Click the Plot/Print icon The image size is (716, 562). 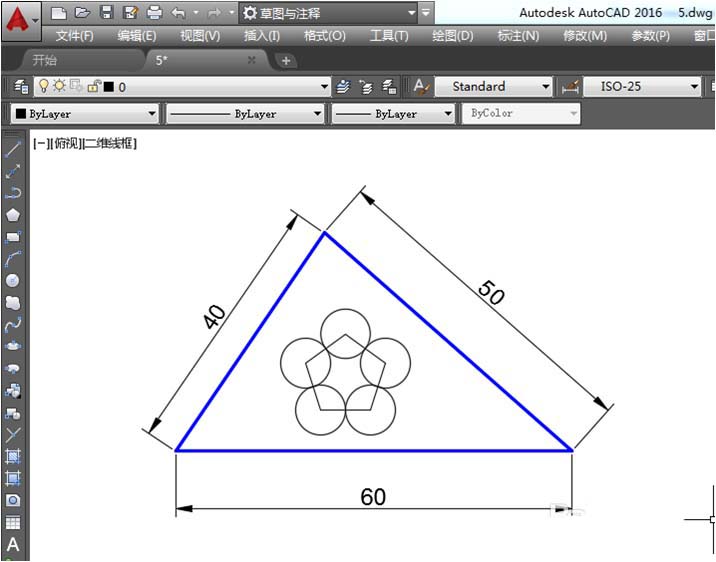tap(154, 13)
